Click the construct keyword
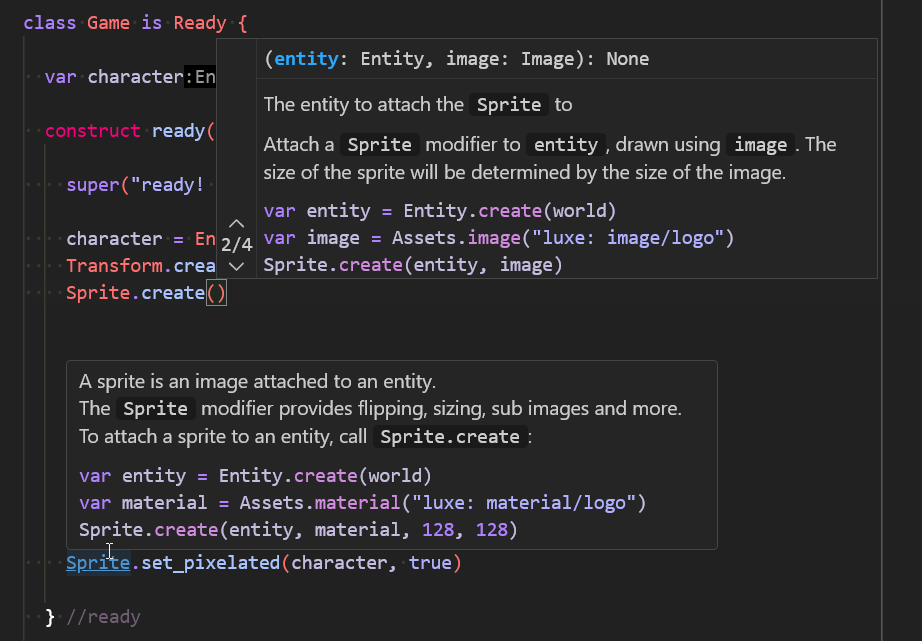The width and height of the screenshot is (922, 641). [x=93, y=131]
